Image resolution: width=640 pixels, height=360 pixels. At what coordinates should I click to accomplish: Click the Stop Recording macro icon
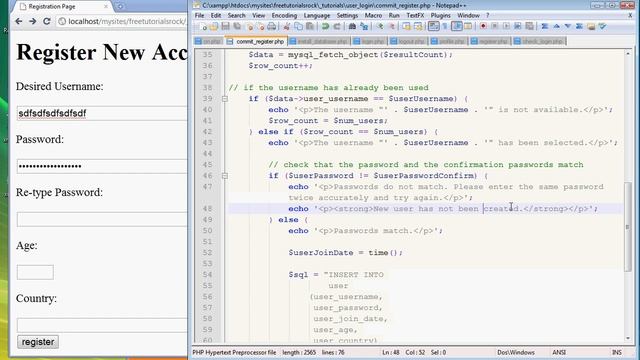[x=495, y=27]
